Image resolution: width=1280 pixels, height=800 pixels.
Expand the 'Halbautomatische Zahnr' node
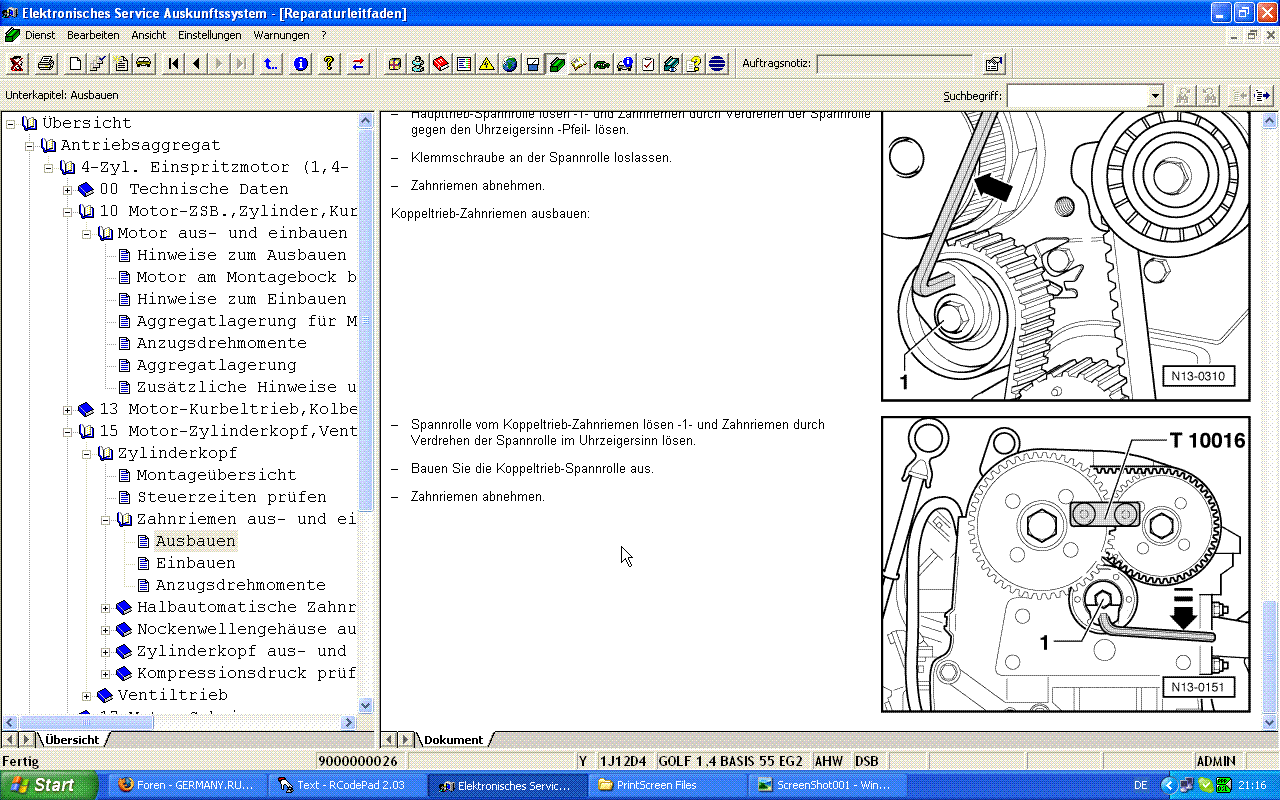(x=106, y=607)
